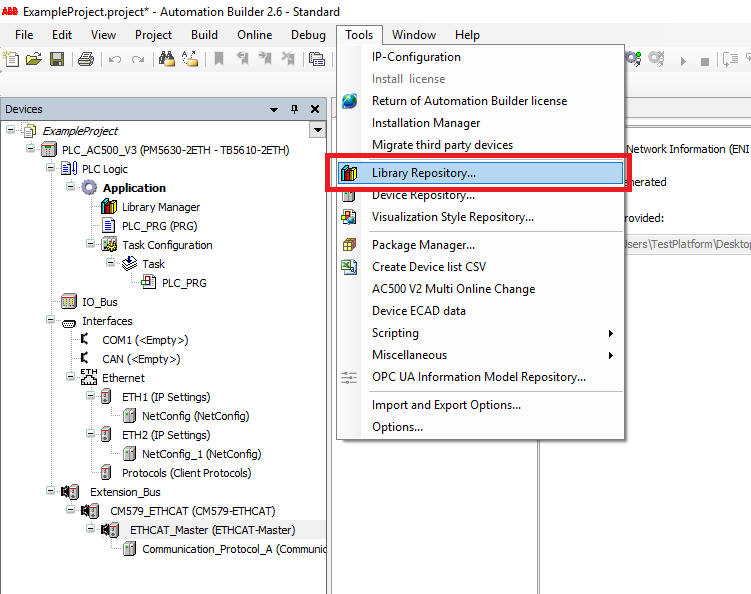Open Library Repository from Tools menu
The image size is (751, 594).
[x=423, y=173]
